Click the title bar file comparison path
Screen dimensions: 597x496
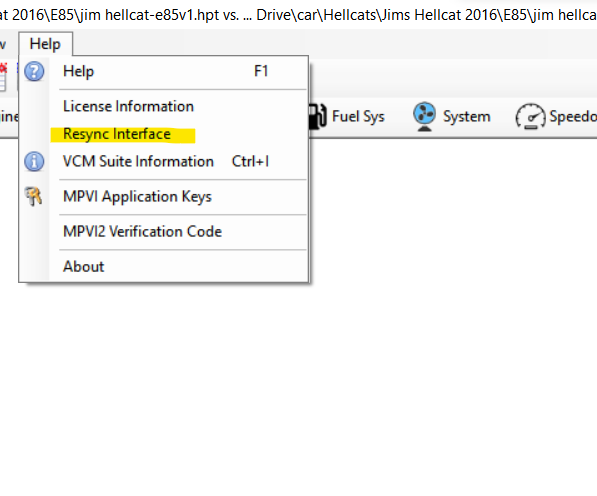point(298,15)
